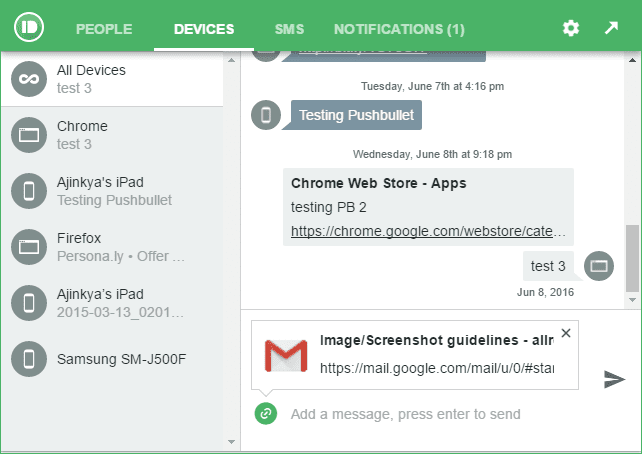Pop out window with arrow icon
The width and height of the screenshot is (642, 454).
click(611, 28)
